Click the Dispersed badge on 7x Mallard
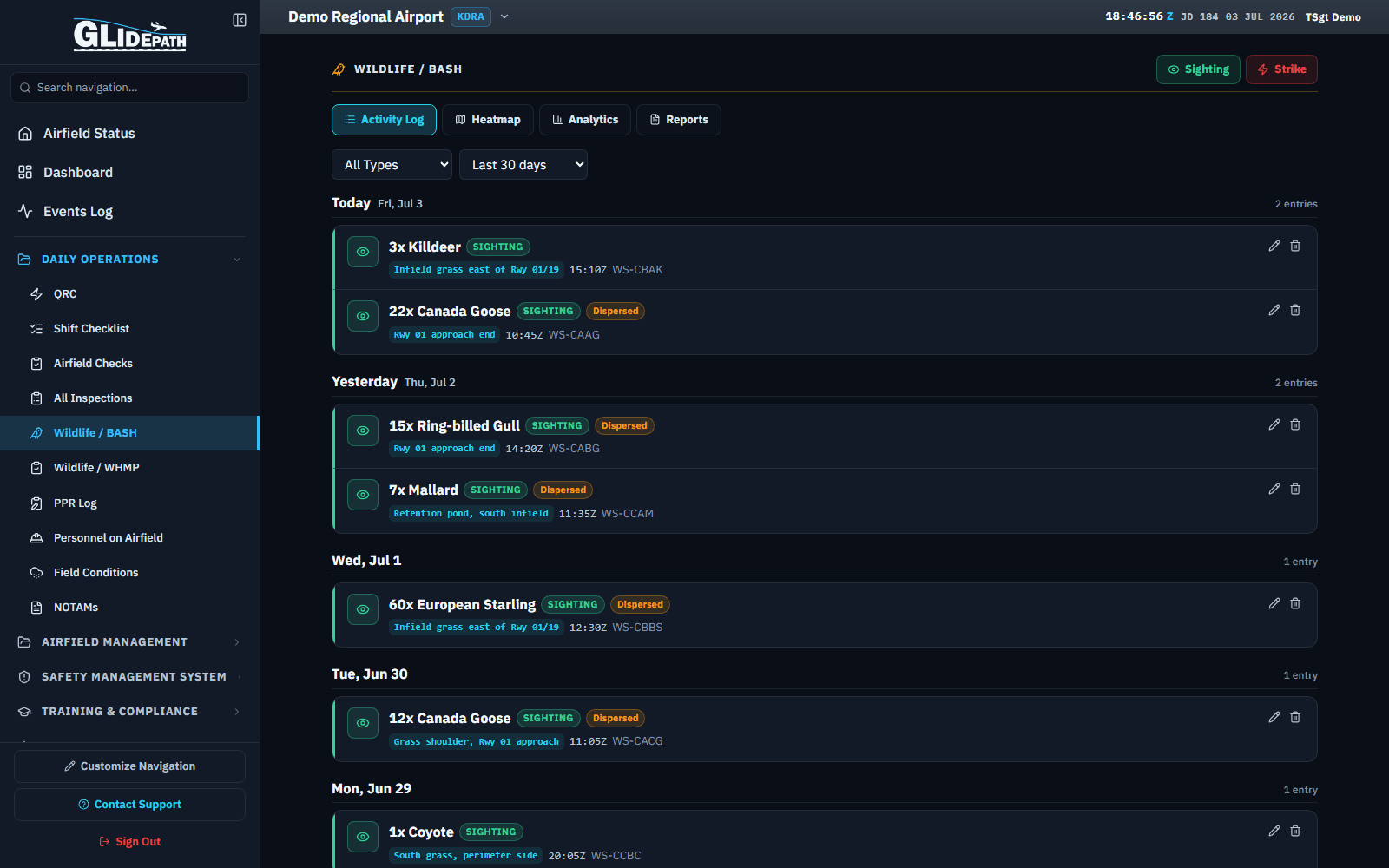The width and height of the screenshot is (1389, 868). 563,490
